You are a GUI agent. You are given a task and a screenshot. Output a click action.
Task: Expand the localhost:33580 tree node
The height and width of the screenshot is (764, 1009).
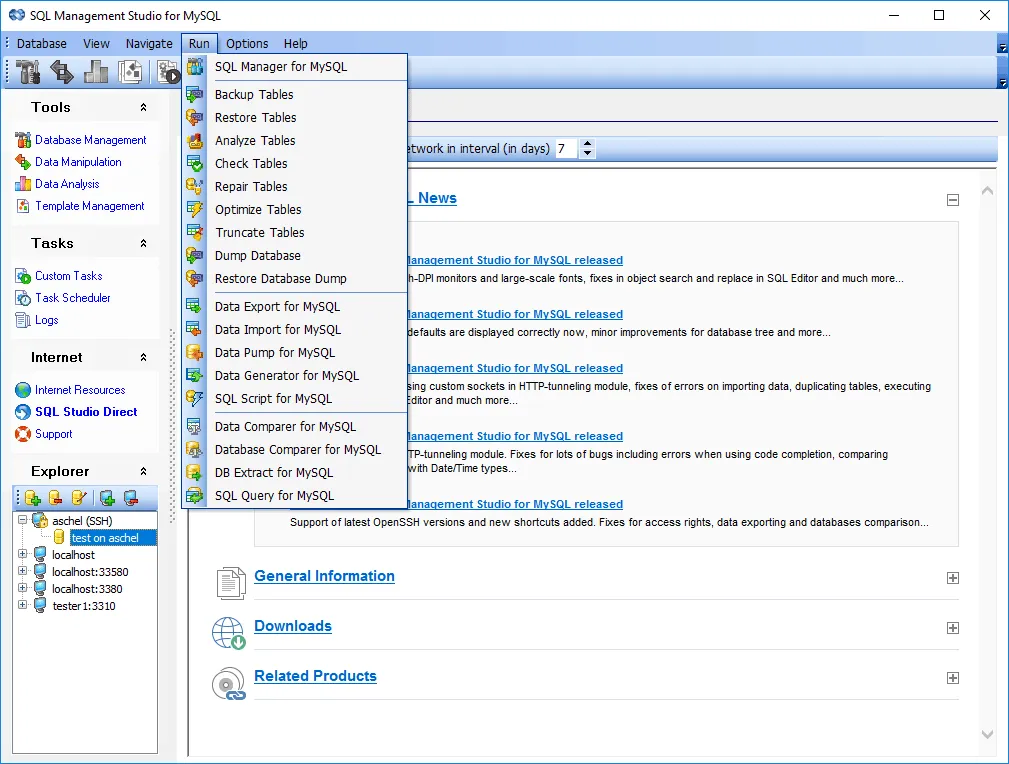pos(23,571)
